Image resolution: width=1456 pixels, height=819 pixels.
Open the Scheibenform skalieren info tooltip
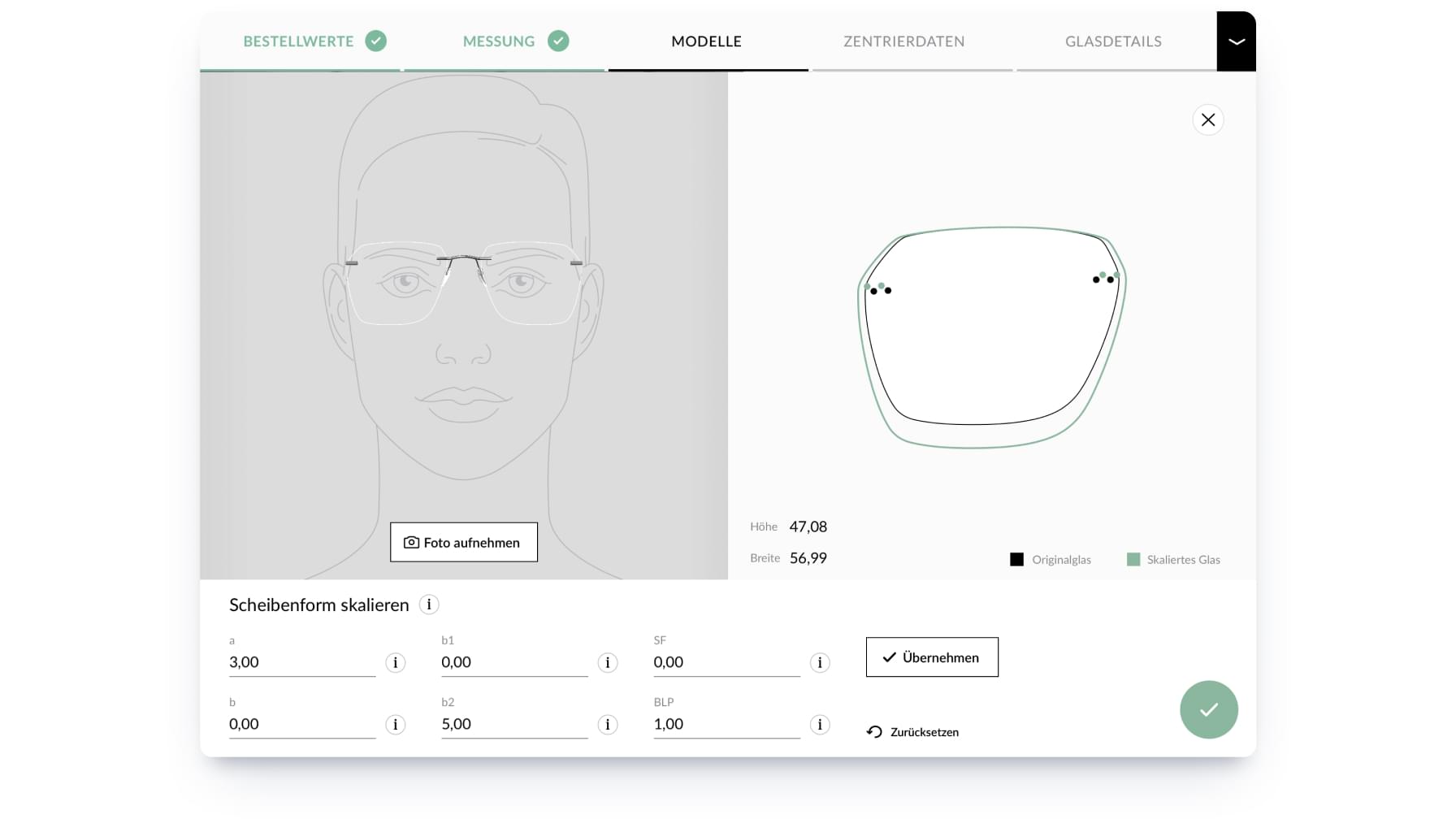click(429, 604)
